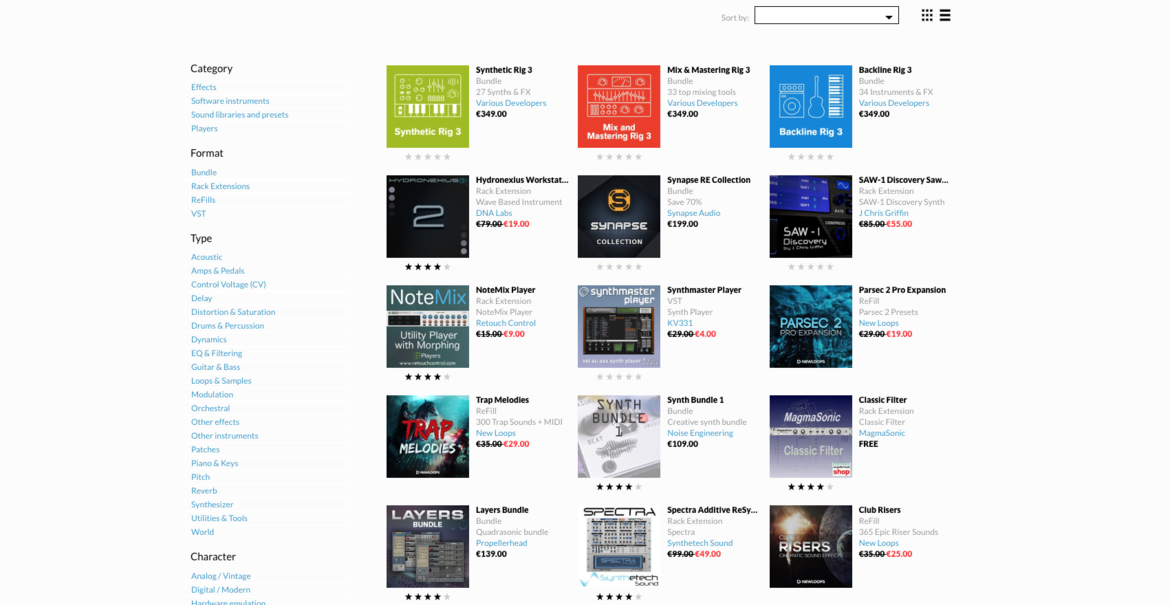
Task: Open the Synthetic Rig 3 product thumbnail
Action: (428, 106)
